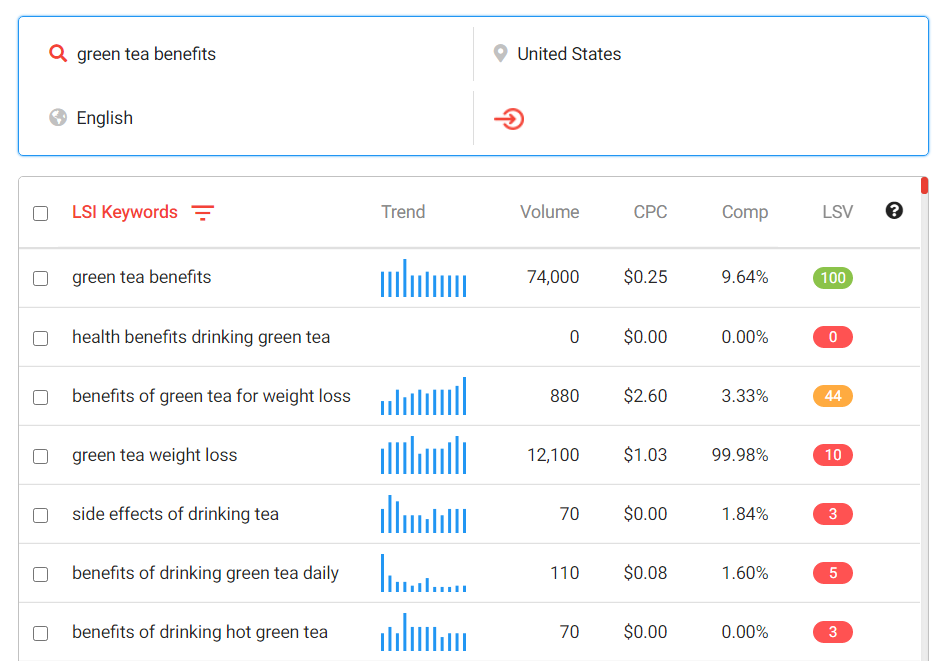Click the location pin icon
948x661 pixels.
[500, 54]
